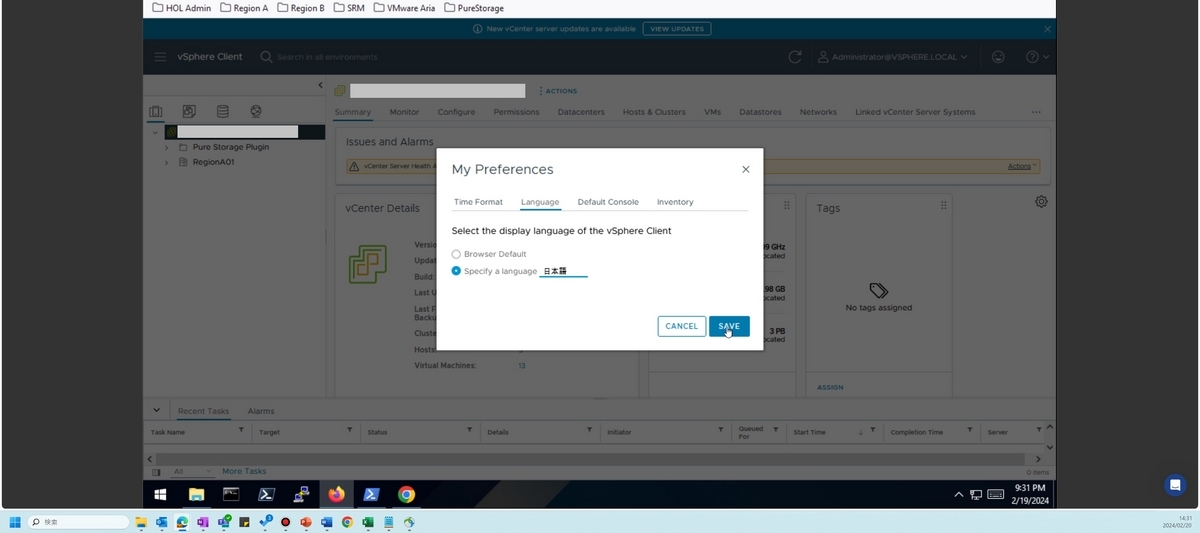
Task: Filter the Task Name column
Action: point(241,430)
